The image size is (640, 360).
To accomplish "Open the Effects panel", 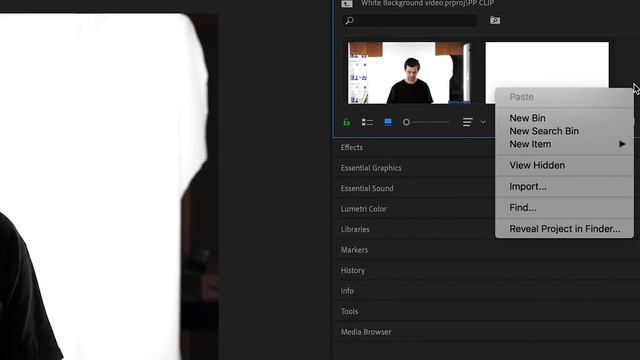I will (x=351, y=147).
